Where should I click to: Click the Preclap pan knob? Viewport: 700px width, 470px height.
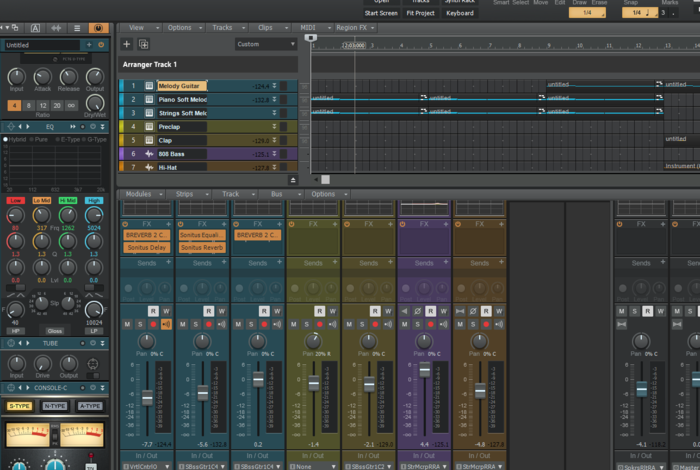(313, 341)
